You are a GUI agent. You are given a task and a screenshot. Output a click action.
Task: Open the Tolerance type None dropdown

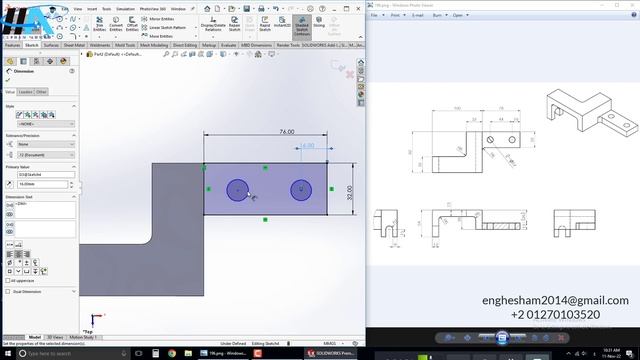[46, 144]
